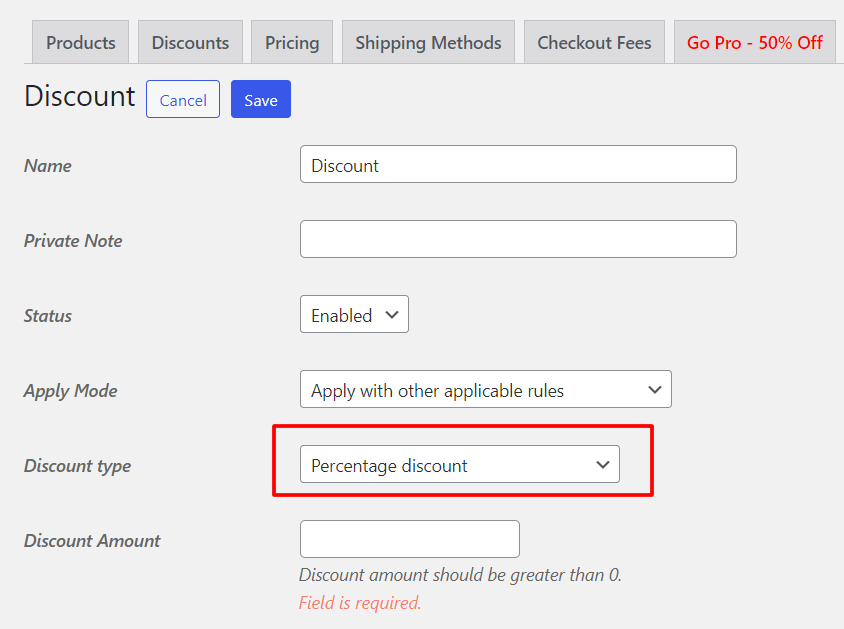Save the discount rule
The width and height of the screenshot is (844, 629).
[x=261, y=100]
